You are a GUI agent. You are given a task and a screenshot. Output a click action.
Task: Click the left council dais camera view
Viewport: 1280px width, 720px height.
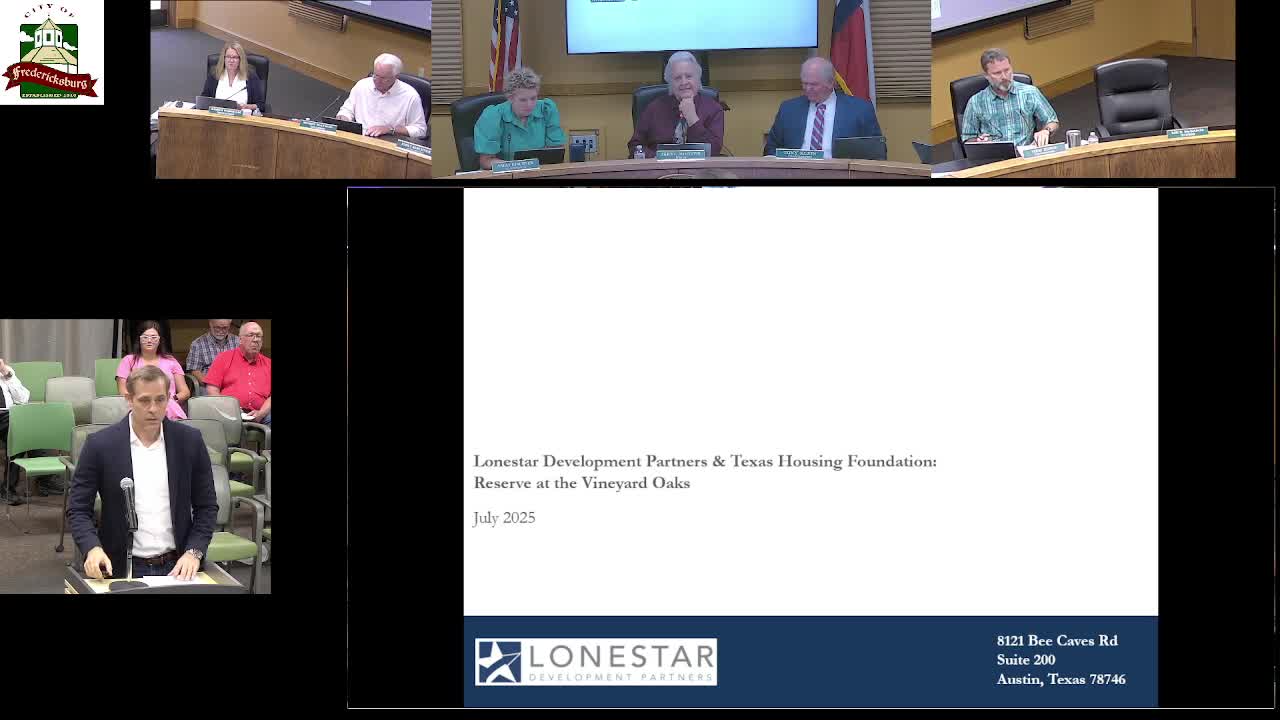click(x=291, y=88)
